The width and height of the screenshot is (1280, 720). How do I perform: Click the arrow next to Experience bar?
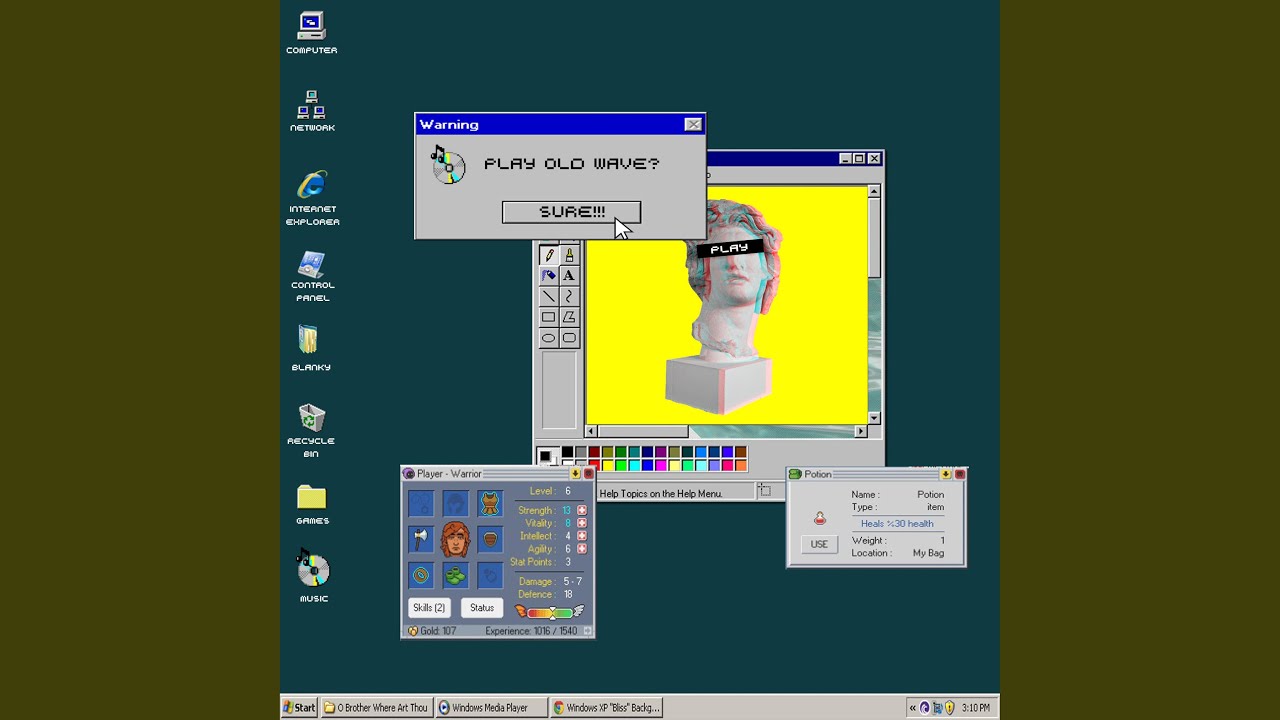point(587,631)
